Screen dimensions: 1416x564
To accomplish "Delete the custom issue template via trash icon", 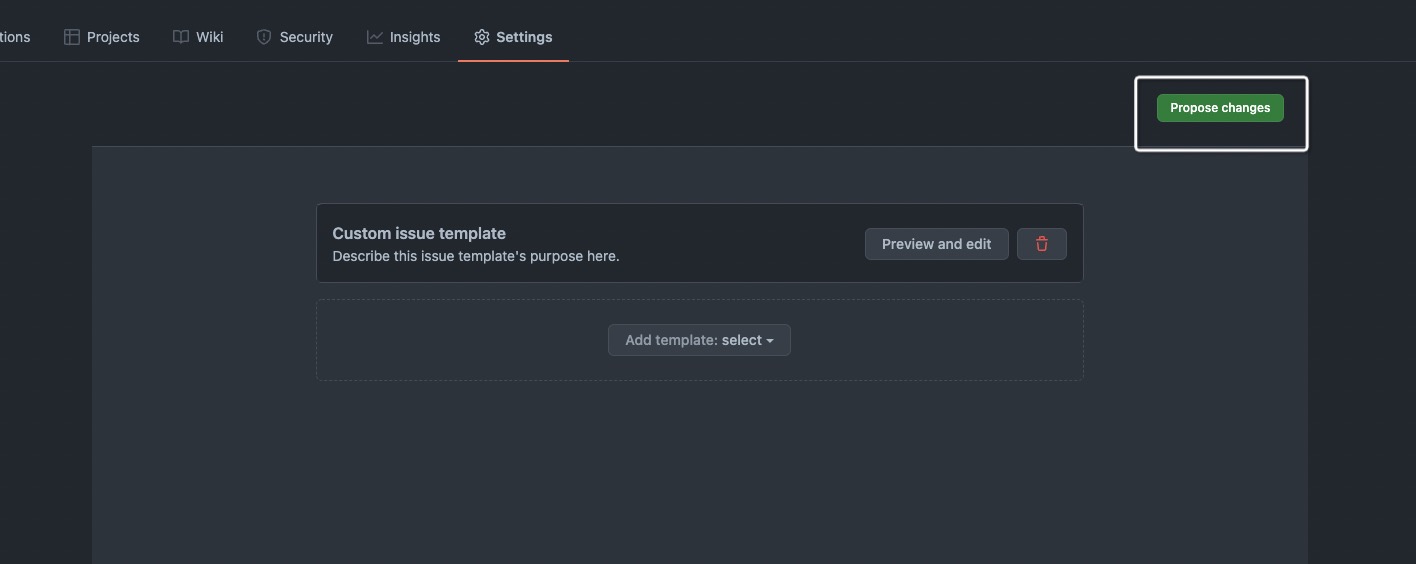I will click(x=1042, y=244).
